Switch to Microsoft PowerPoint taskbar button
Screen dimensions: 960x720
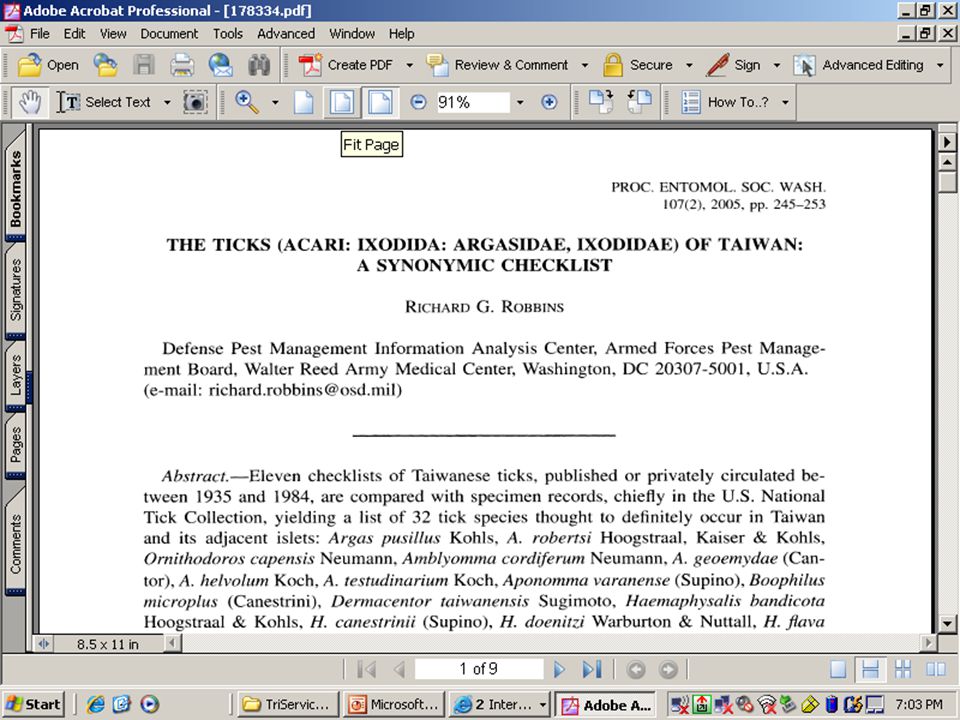click(x=394, y=705)
